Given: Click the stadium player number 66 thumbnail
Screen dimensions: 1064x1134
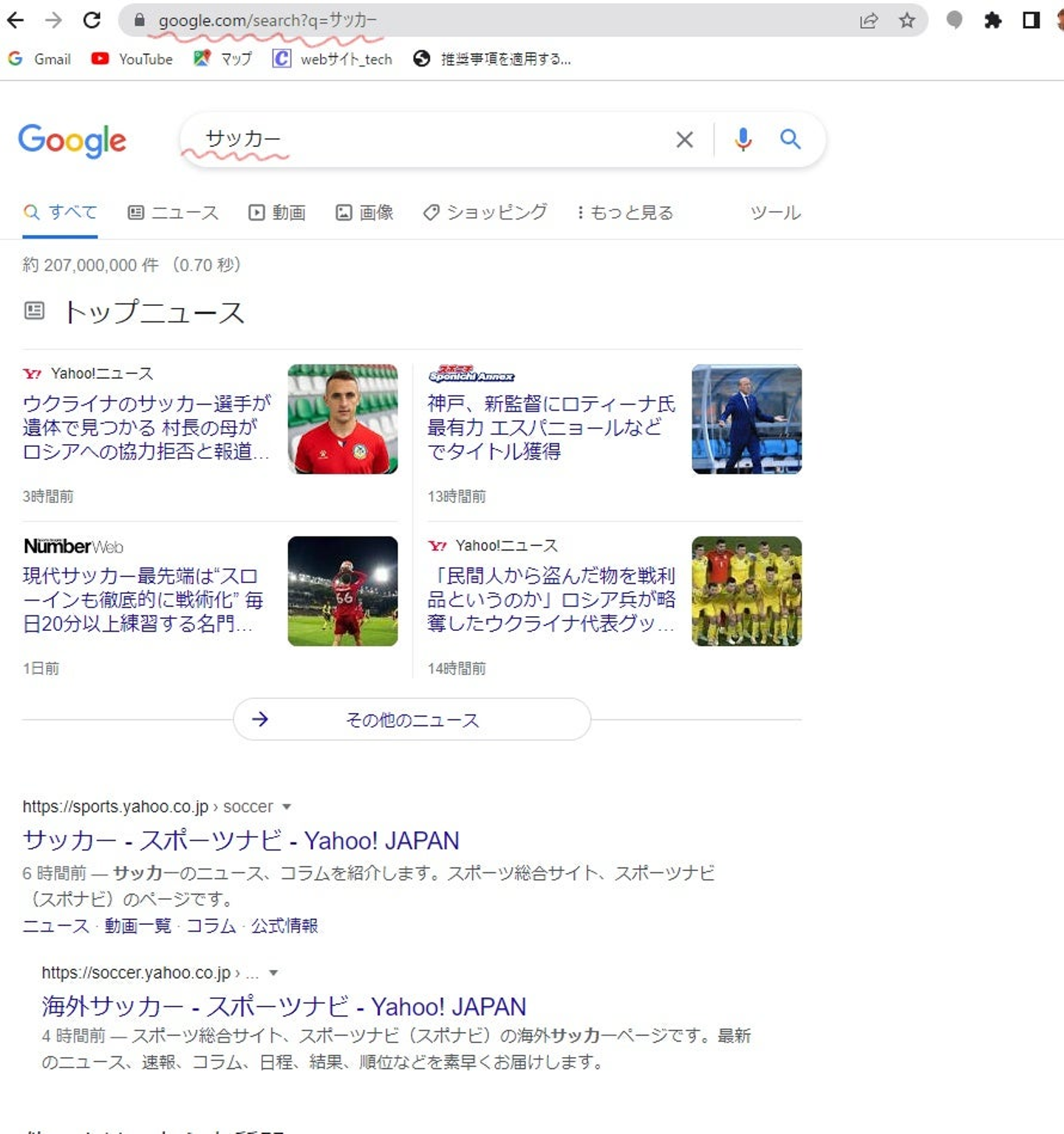Looking at the screenshot, I should coord(343,591).
